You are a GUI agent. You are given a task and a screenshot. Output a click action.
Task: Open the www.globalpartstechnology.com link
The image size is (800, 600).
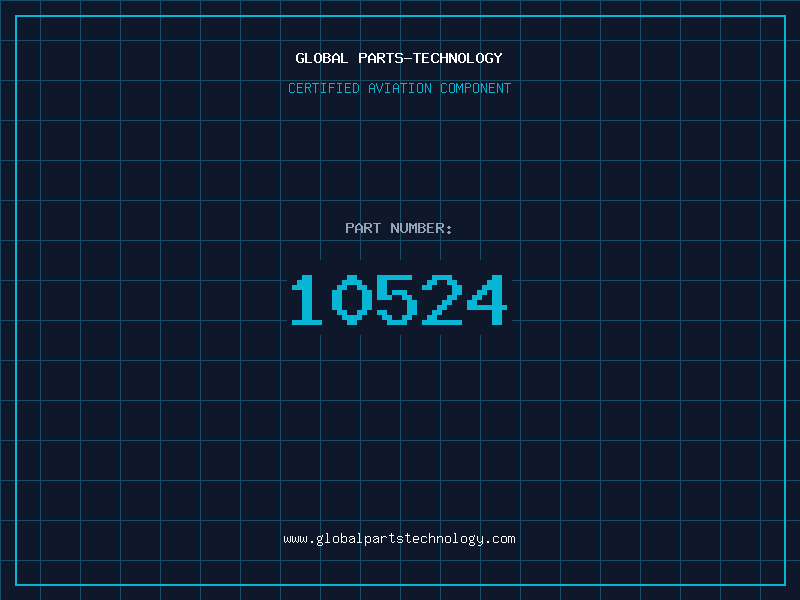pyautogui.click(x=399, y=539)
